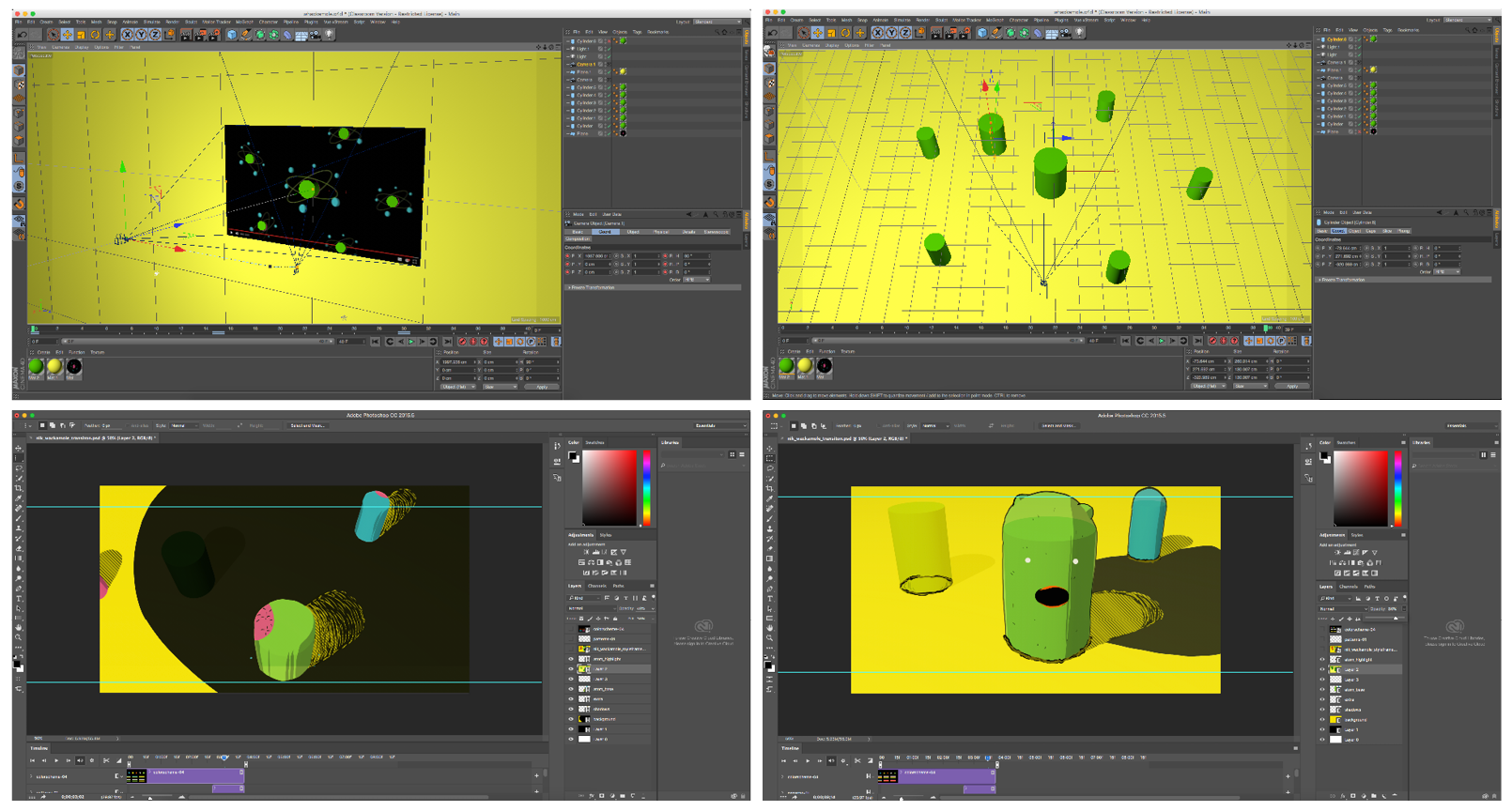The image size is (1512, 811).
Task: Select Brush tool in dark-canvas Photoshop window
Action: [x=19, y=519]
